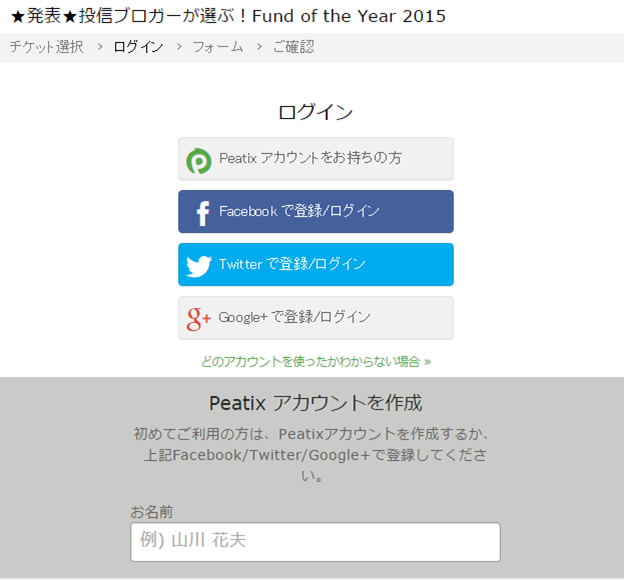The image size is (625, 580).
Task: Jump to the 'フォーム' breadcrumb step
Action: point(217,47)
